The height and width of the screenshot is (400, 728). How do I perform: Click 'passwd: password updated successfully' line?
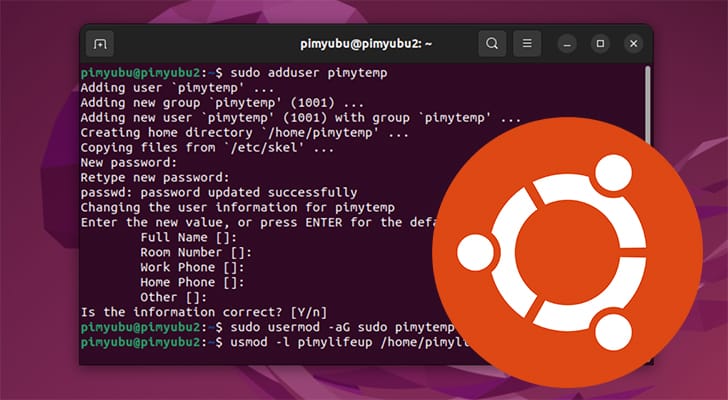pos(219,192)
